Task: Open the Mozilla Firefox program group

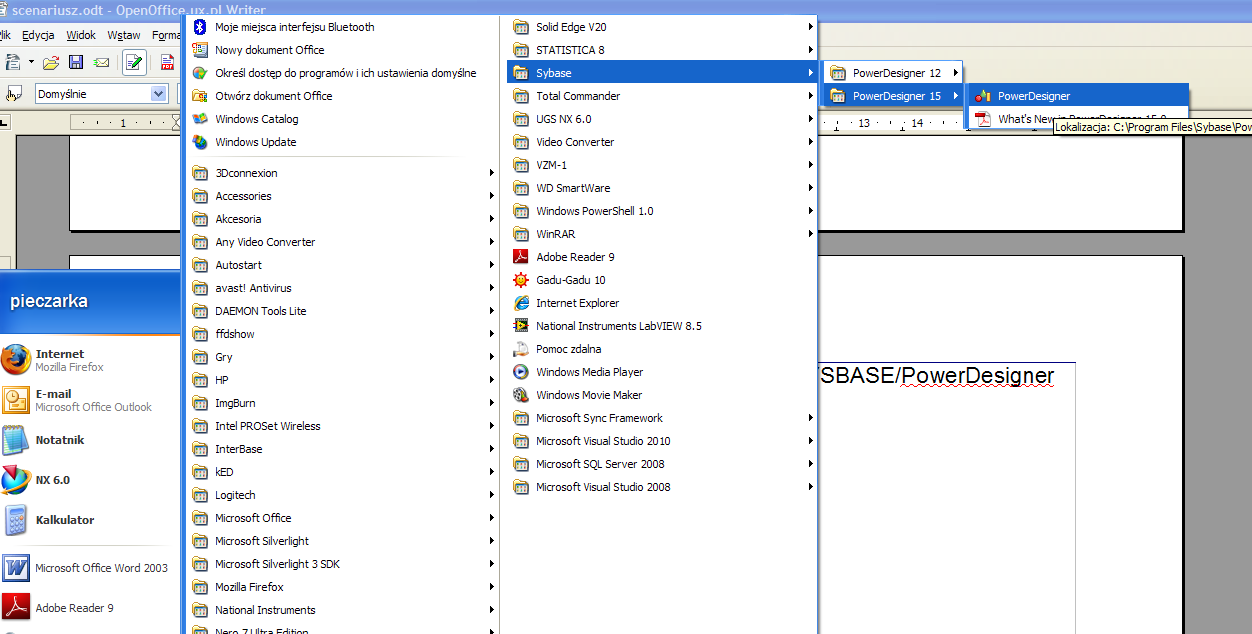Action: click(340, 587)
